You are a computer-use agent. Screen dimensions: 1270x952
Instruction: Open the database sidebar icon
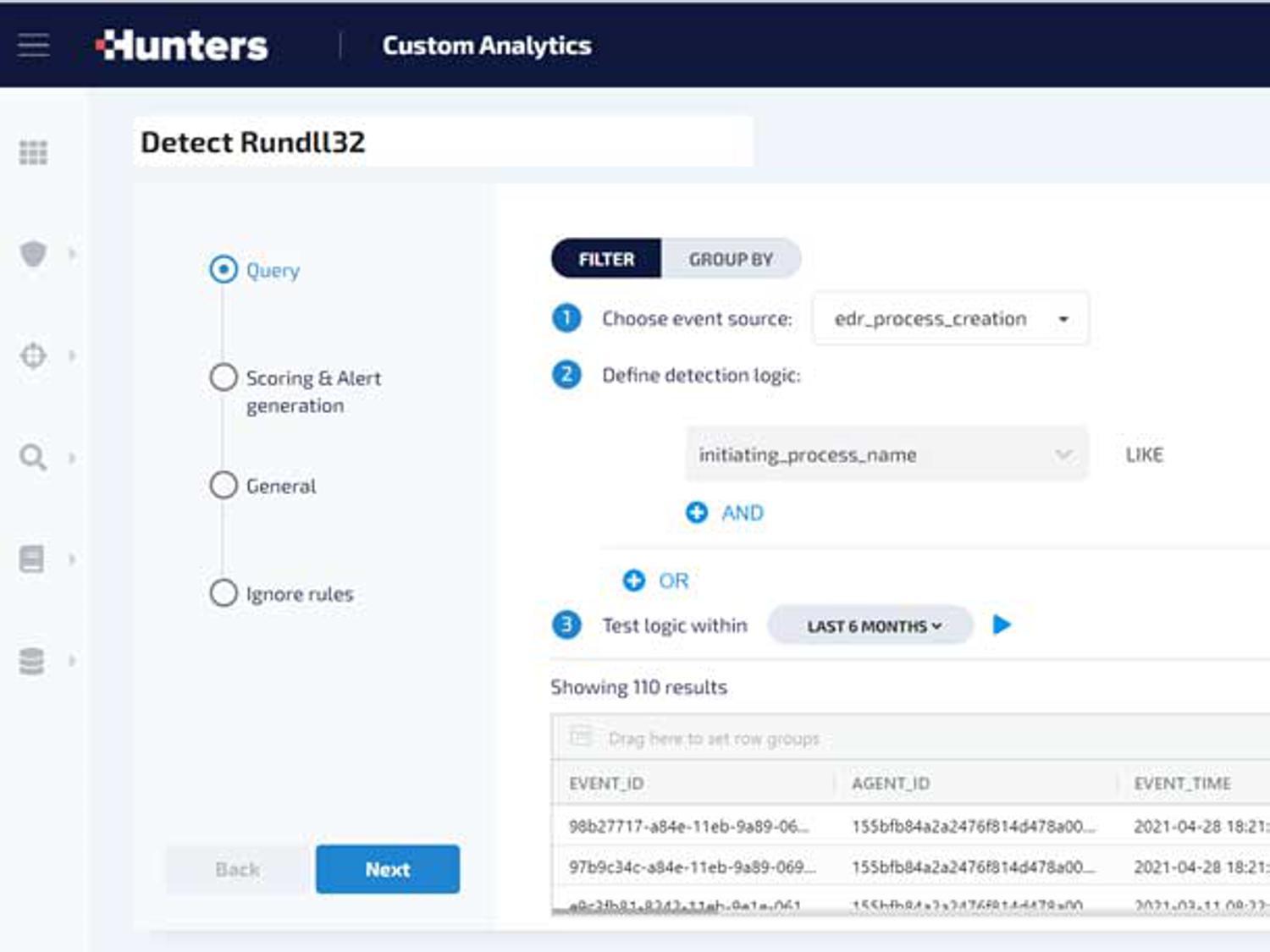(x=32, y=661)
